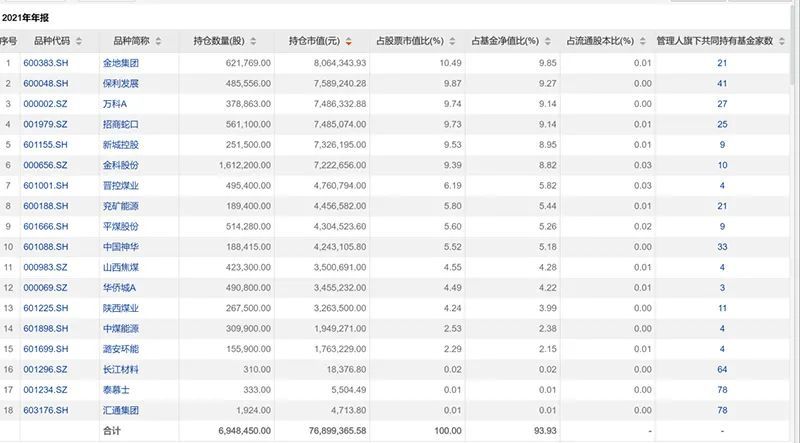Click stock name 华侨城A
Image resolution: width=800 pixels, height=443 pixels.
[119, 287]
